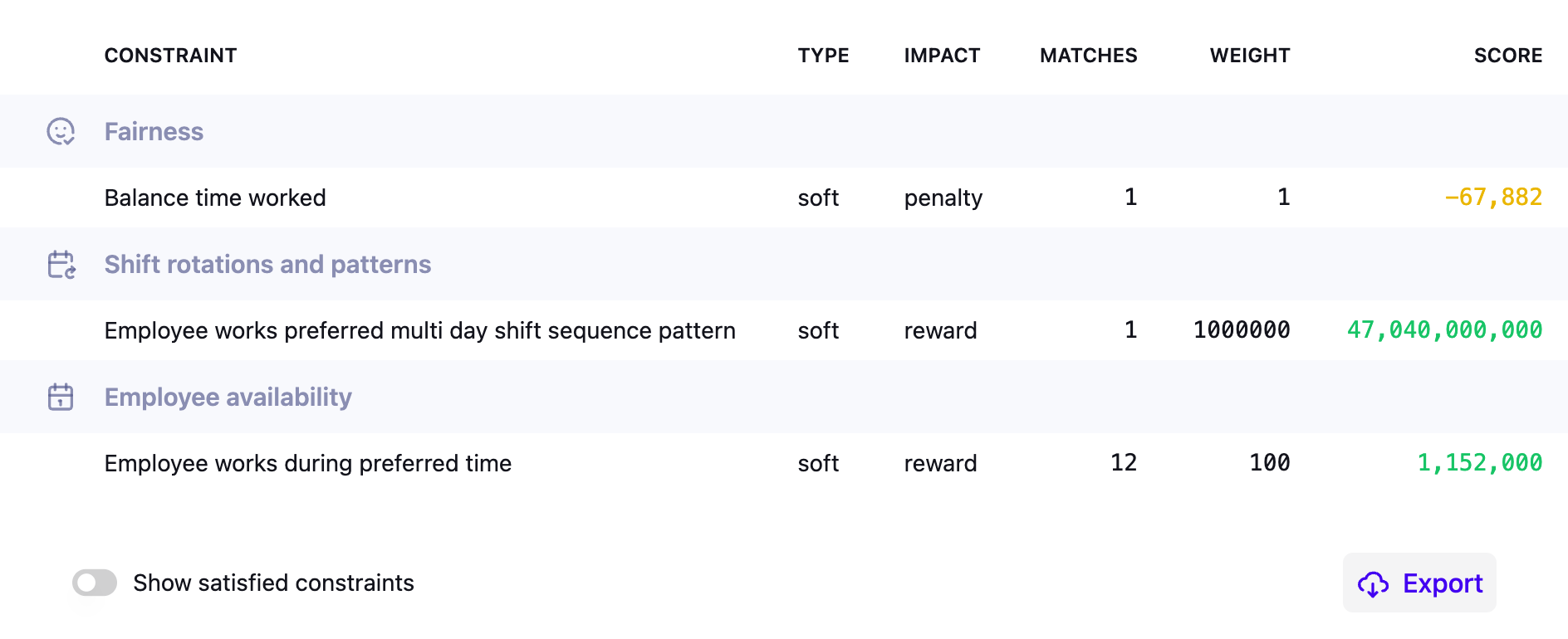
Task: Select the Shift rotations and patterns calendar icon
Action: (61, 264)
